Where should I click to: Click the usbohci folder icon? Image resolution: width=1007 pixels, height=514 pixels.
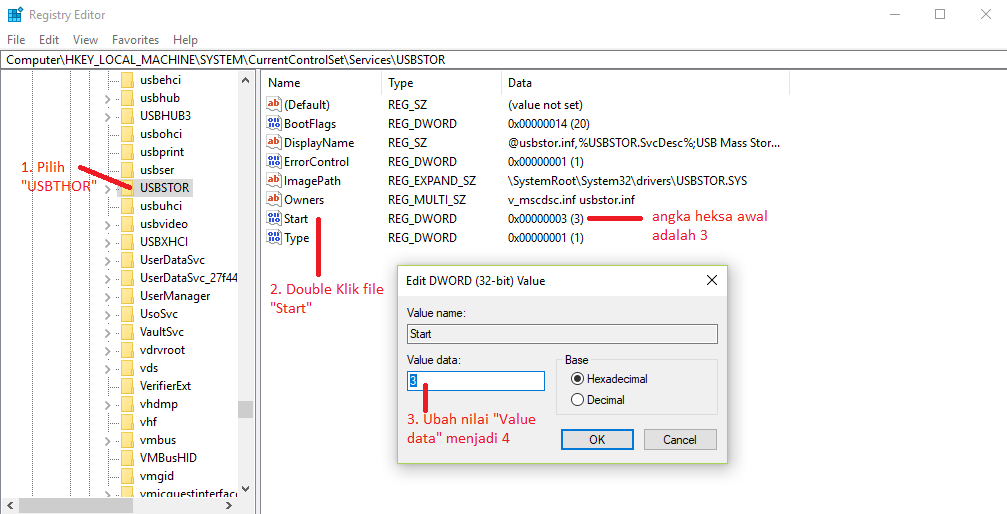click(127, 134)
